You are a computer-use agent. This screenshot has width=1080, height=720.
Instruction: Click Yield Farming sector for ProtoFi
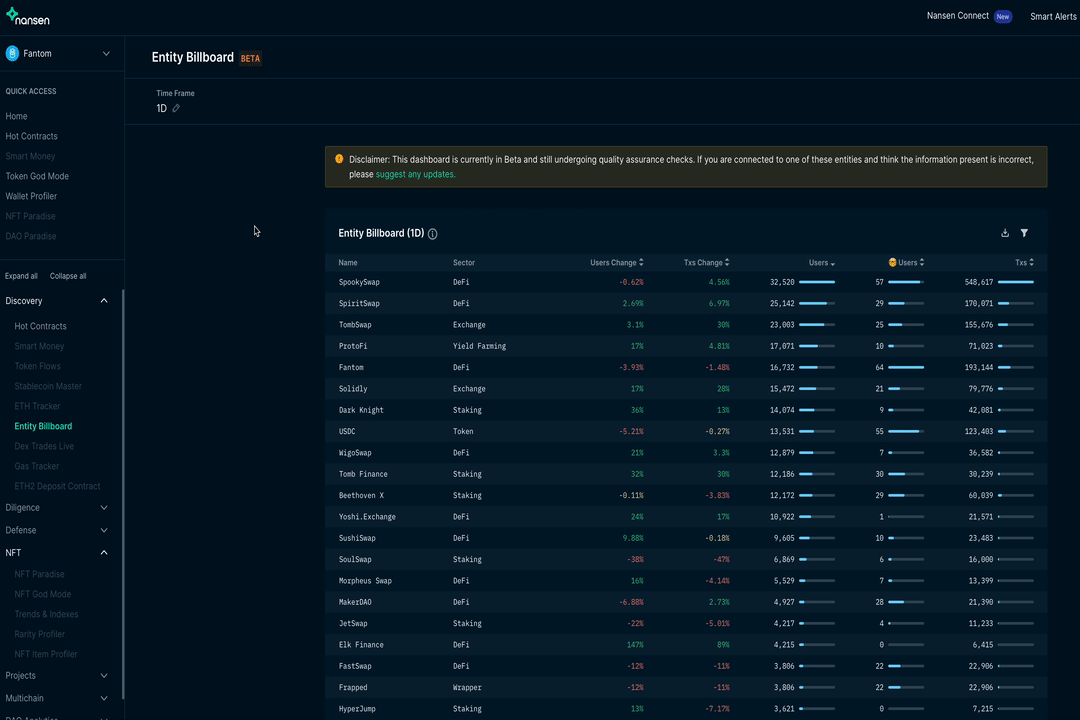[479, 347]
